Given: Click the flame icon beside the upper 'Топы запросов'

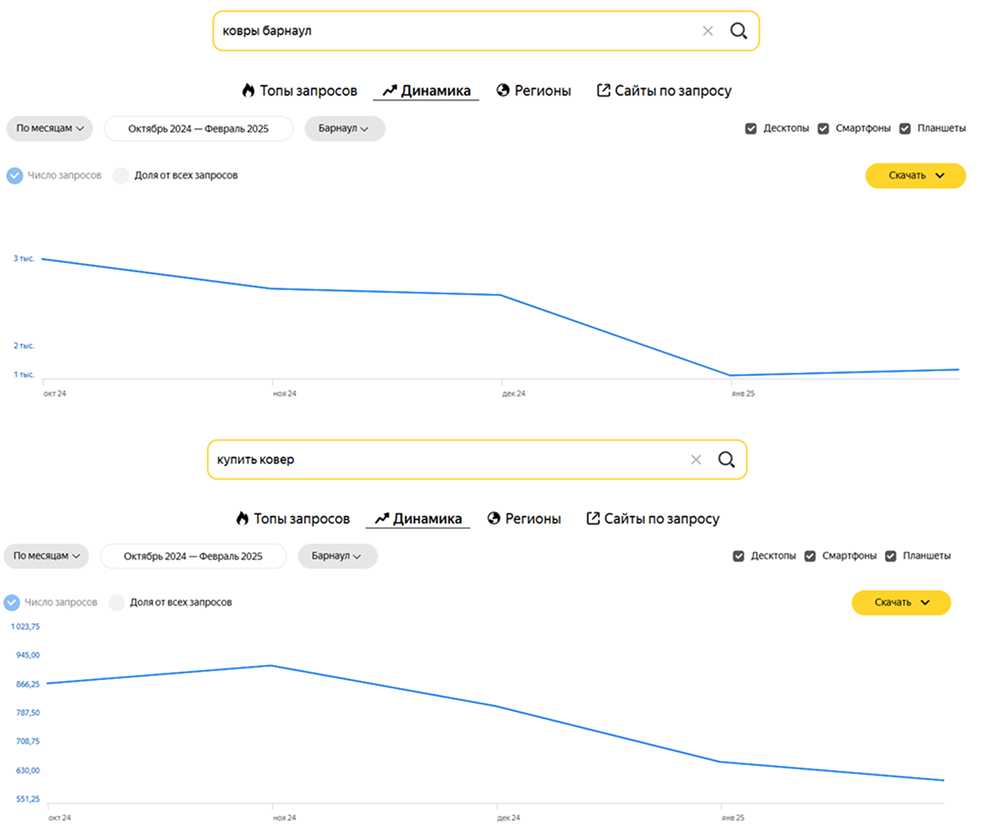Looking at the screenshot, I should [248, 91].
